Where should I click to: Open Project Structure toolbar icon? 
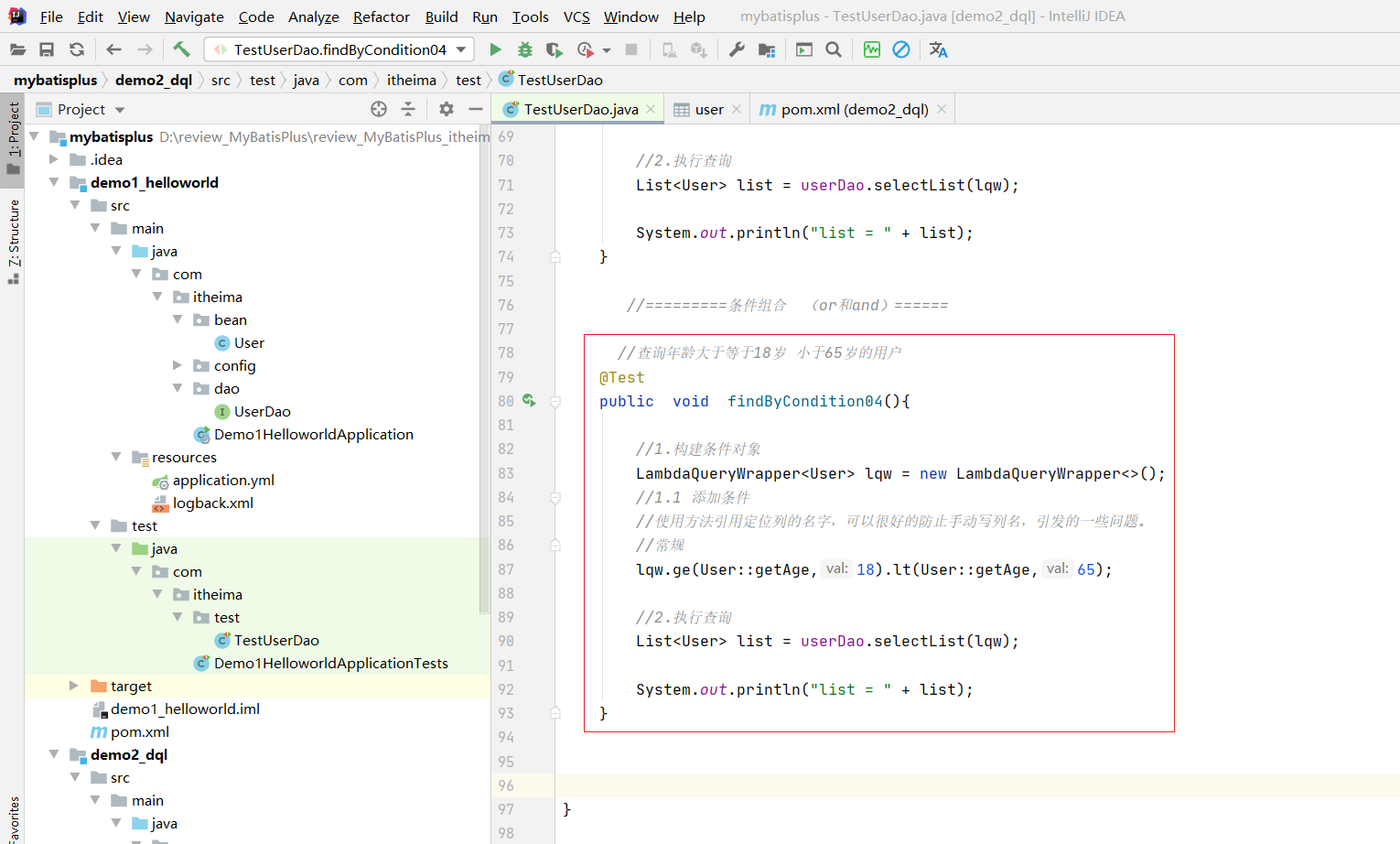(x=767, y=49)
